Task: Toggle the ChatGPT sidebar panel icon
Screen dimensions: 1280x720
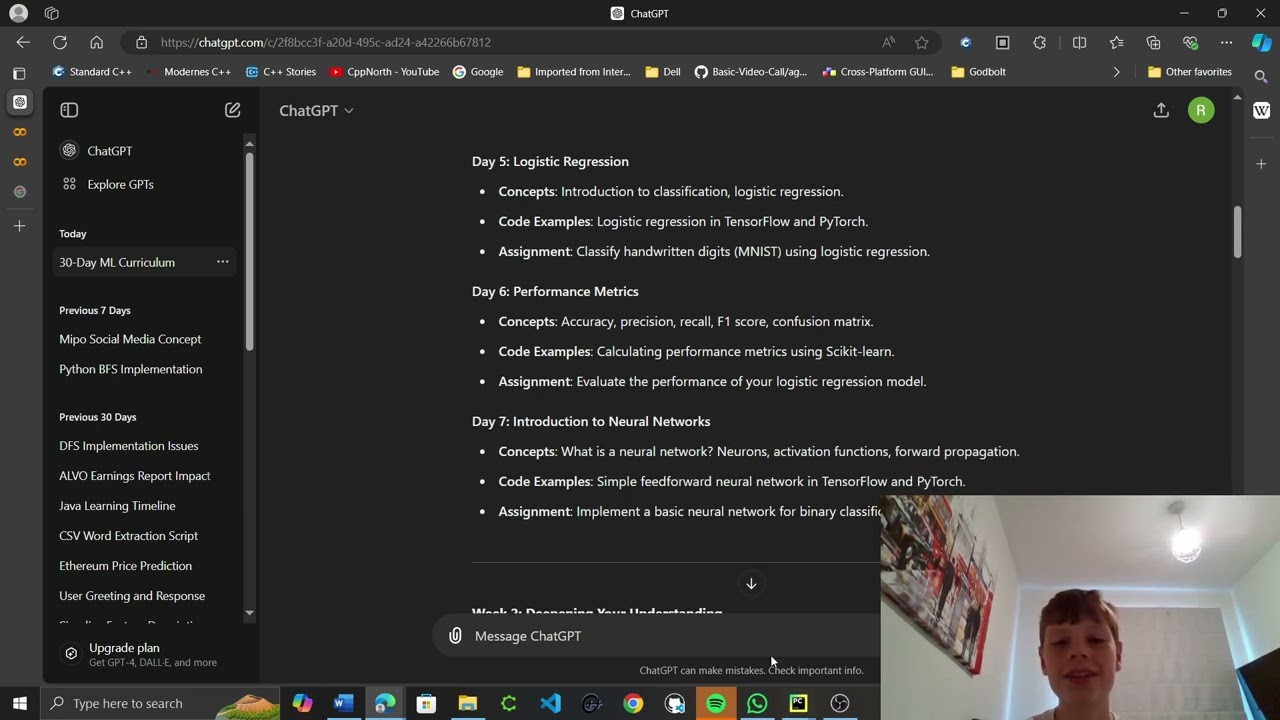Action: coord(69,110)
